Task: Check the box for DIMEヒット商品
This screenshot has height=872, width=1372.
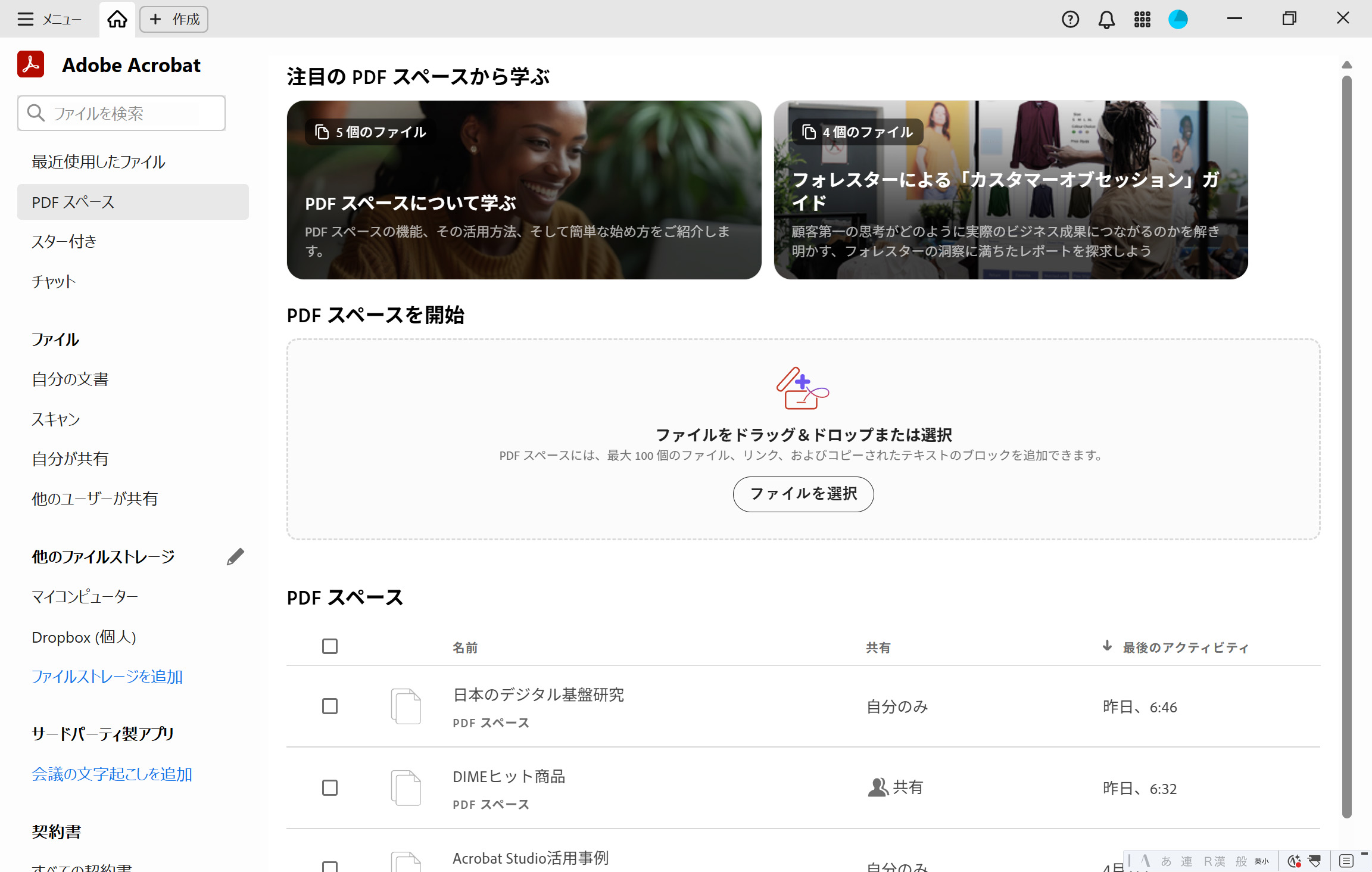Action: coord(330,788)
